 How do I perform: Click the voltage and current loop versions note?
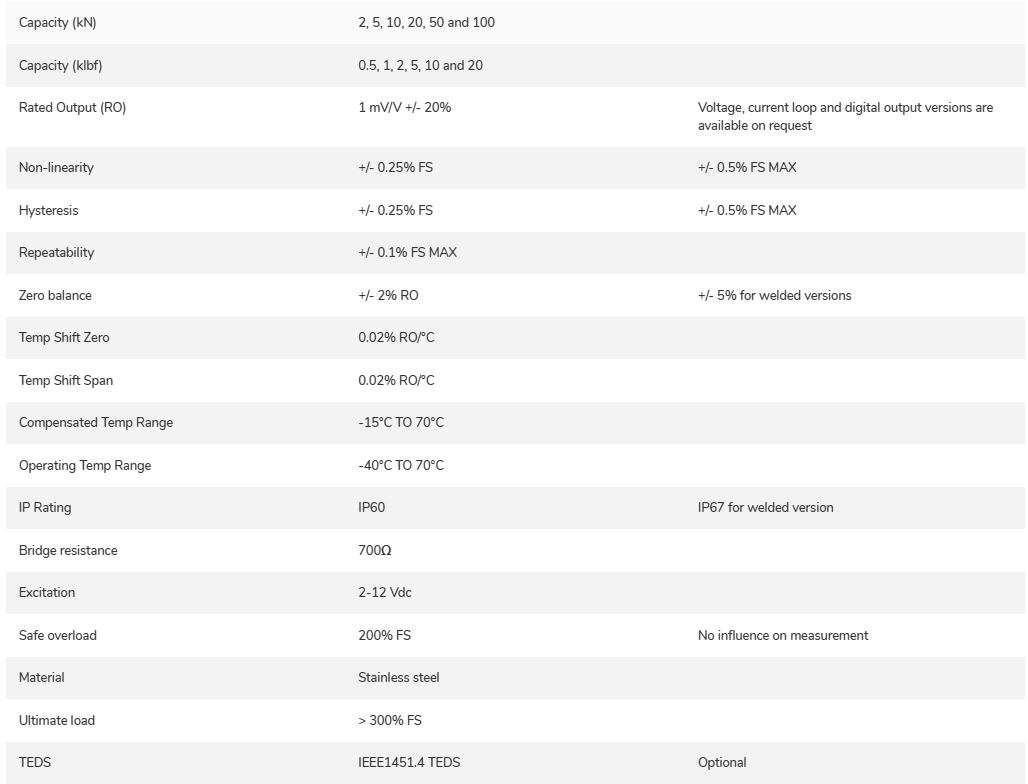point(845,117)
